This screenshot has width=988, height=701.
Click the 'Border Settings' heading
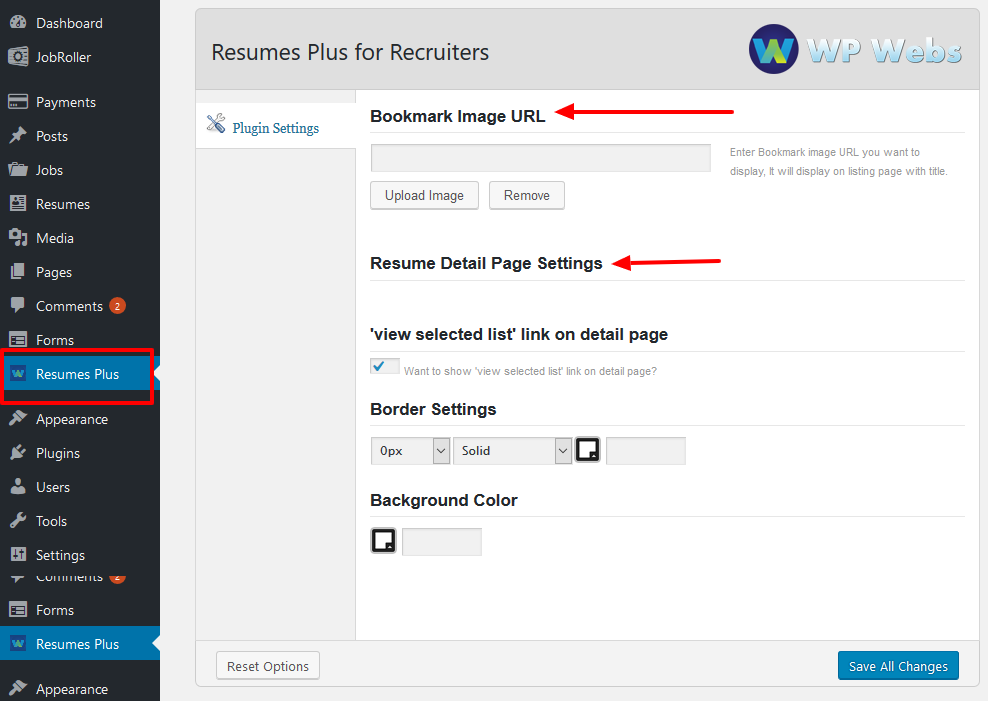(433, 409)
